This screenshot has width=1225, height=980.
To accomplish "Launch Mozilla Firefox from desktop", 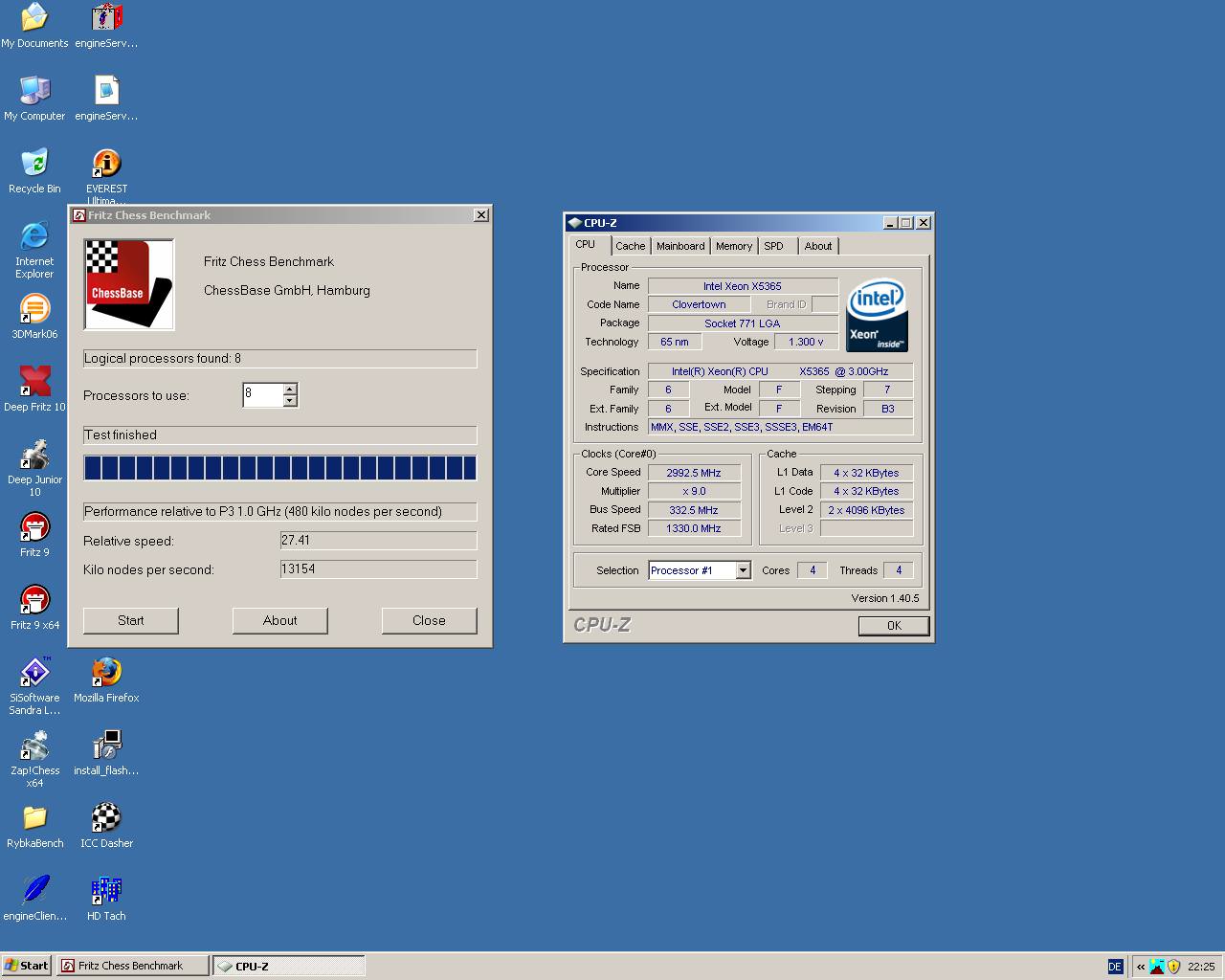I will point(106,680).
